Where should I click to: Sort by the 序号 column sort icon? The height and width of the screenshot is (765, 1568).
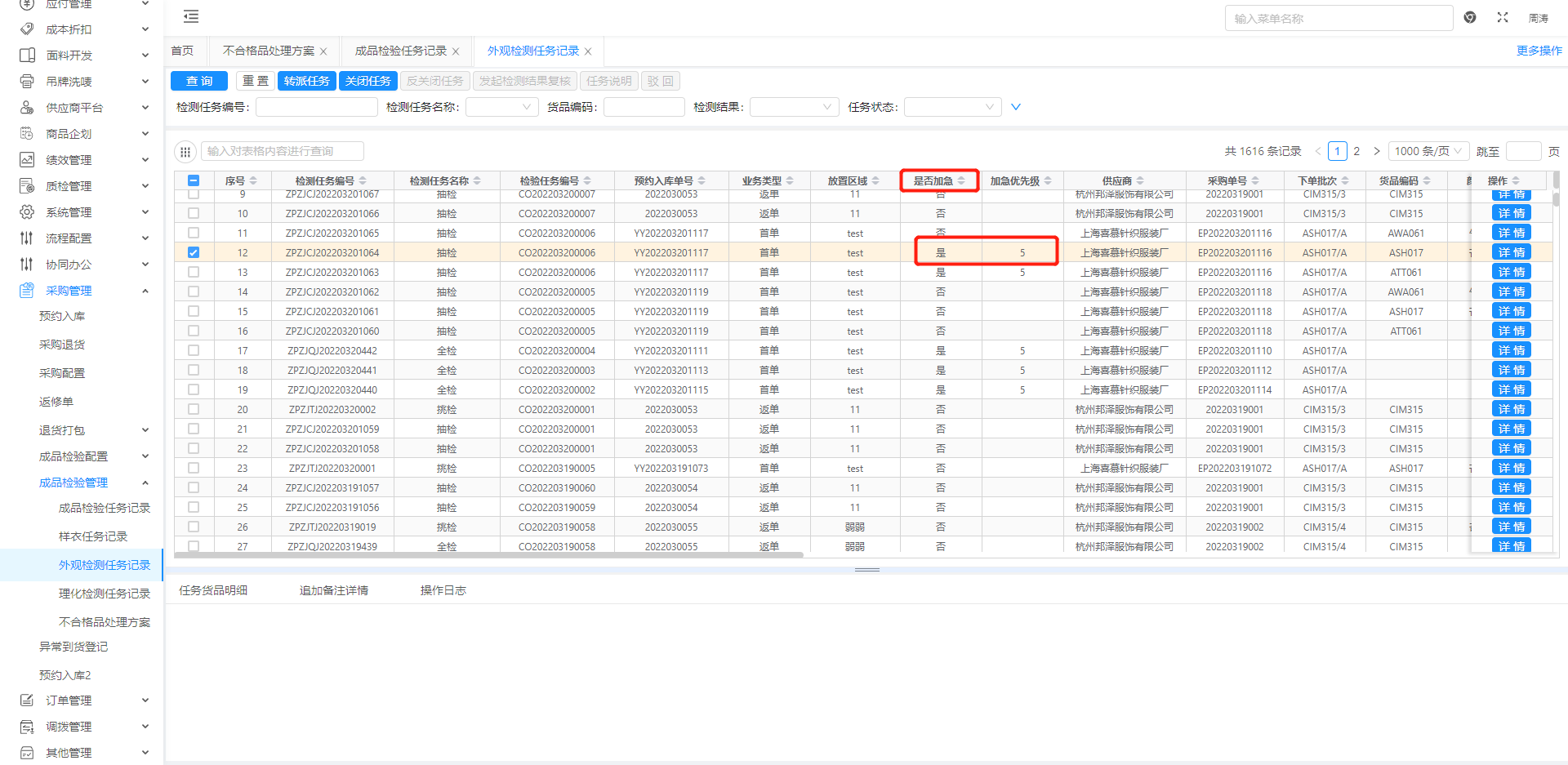(x=253, y=180)
